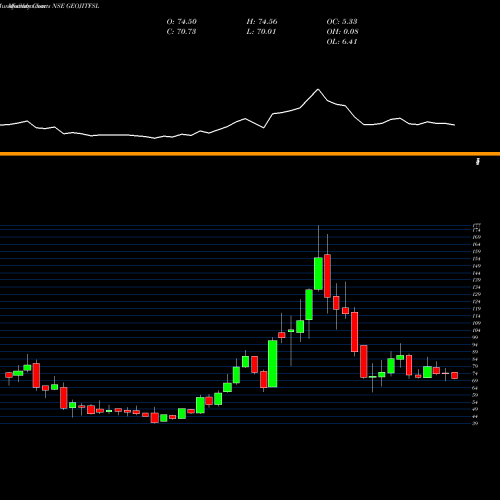Click the 39 price axis label
The width and height of the screenshot is (500, 500).
[x=475, y=424]
